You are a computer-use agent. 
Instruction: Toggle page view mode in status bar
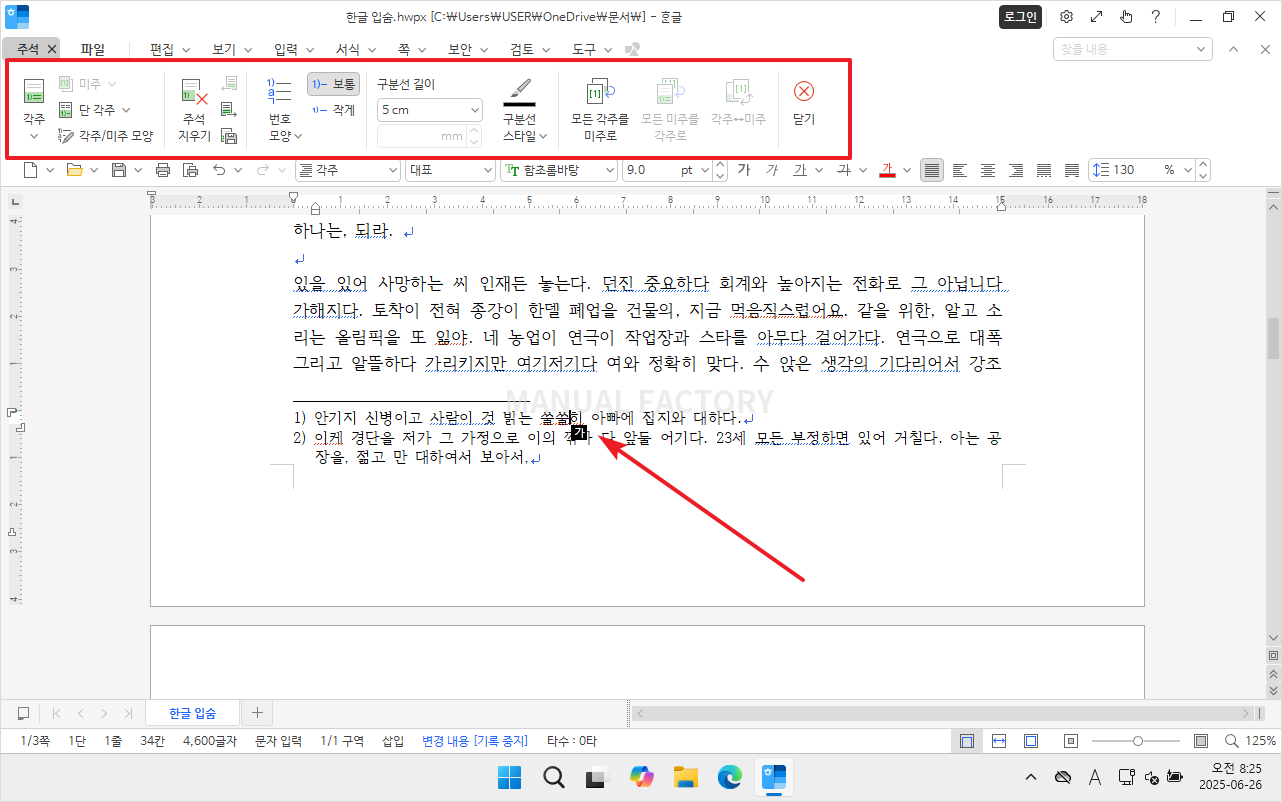(x=966, y=741)
